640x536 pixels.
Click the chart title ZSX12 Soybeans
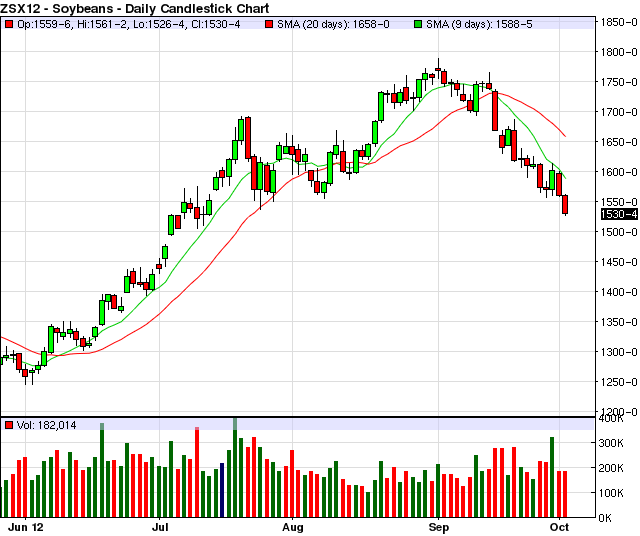[135, 8]
